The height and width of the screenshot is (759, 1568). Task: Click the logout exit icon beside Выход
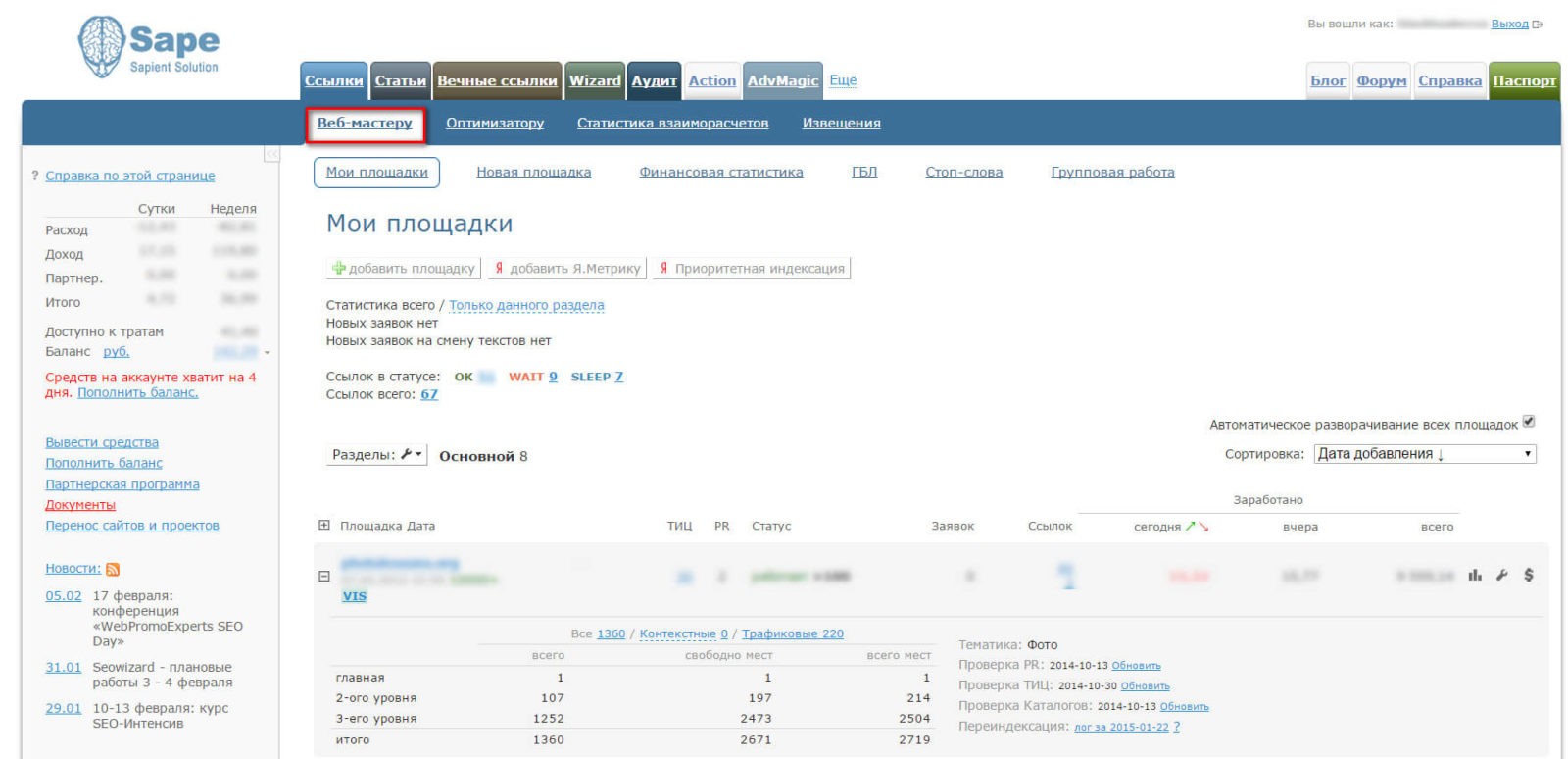(1538, 25)
